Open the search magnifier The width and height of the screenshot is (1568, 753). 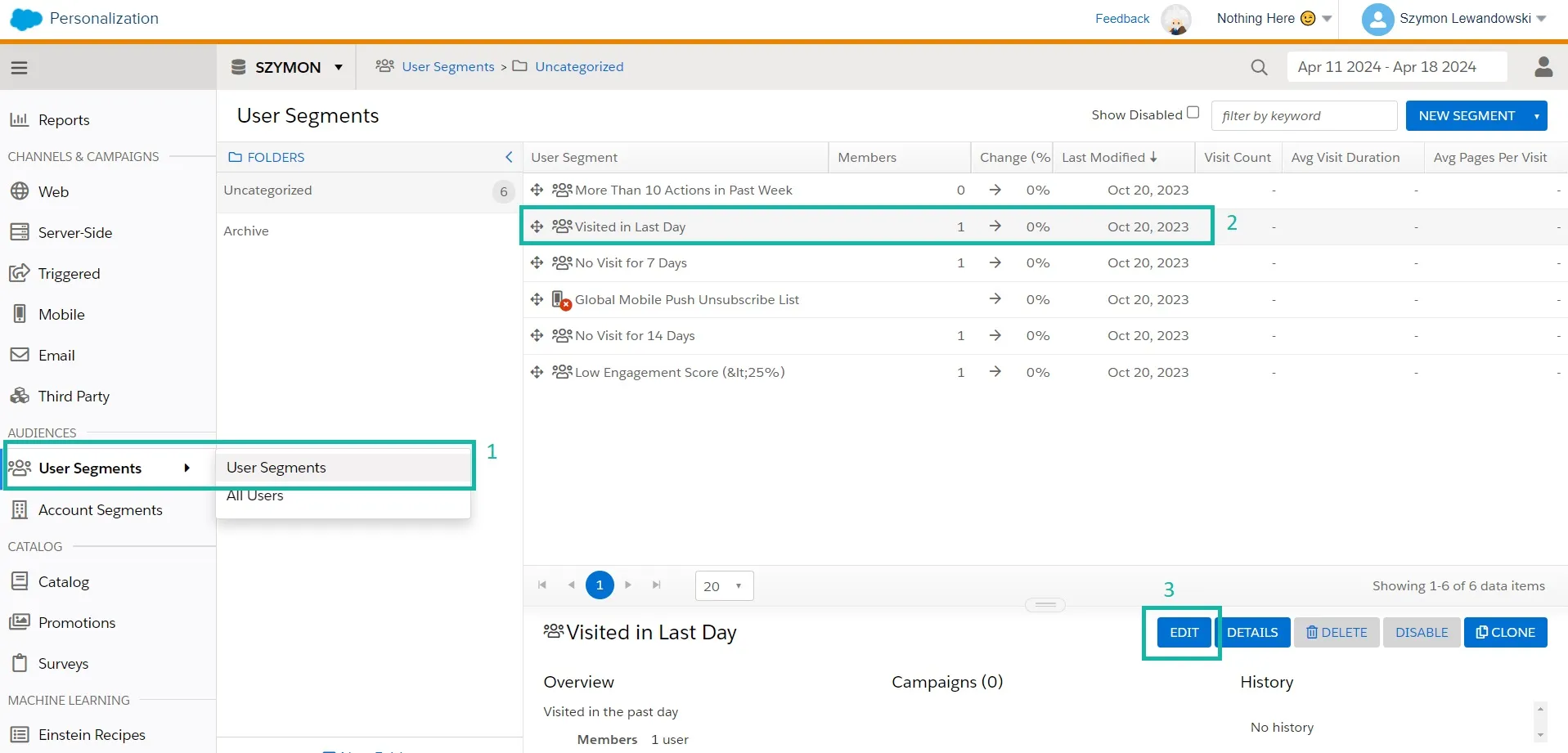[1259, 67]
